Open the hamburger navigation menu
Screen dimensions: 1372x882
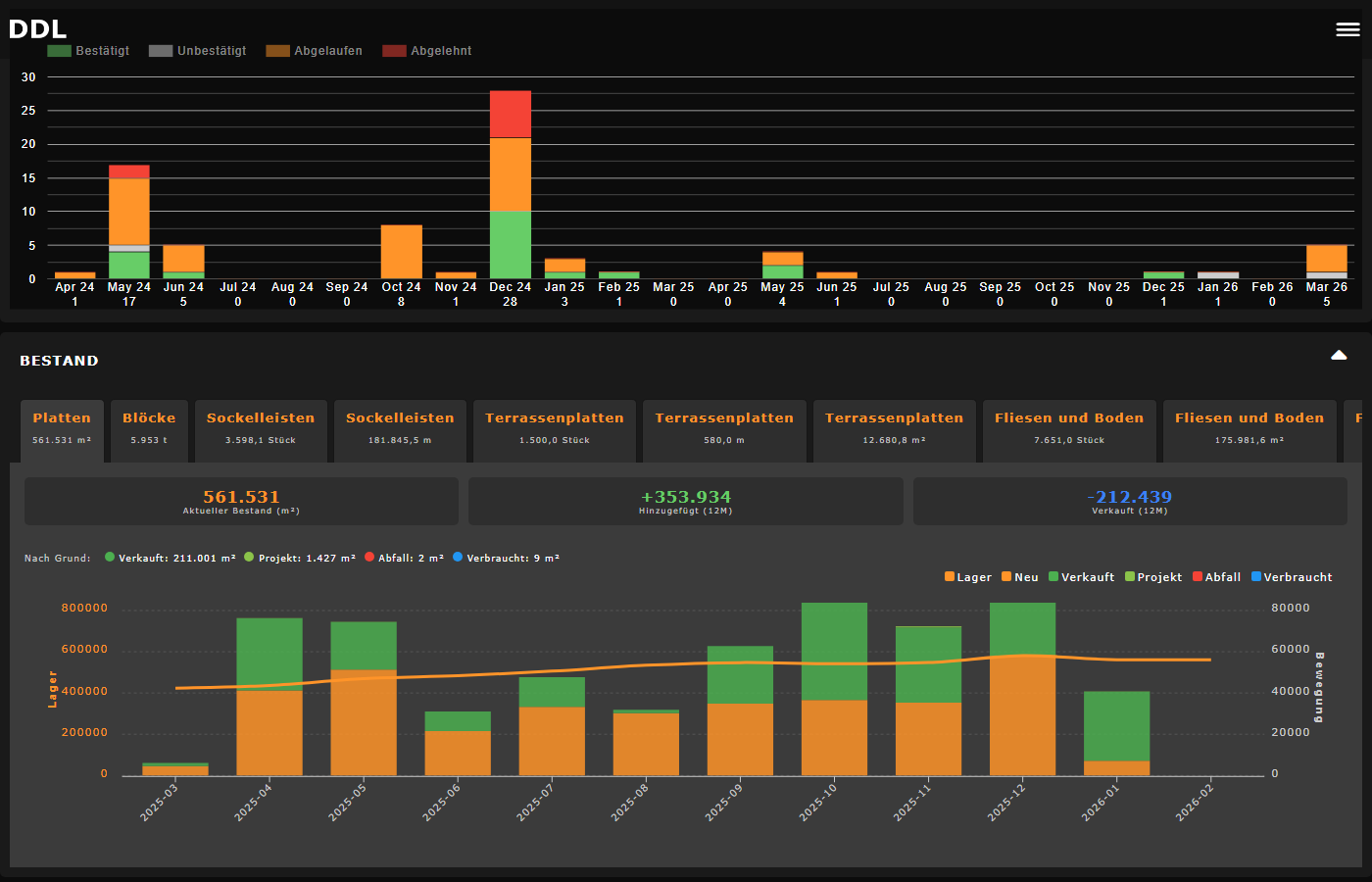pos(1347,29)
